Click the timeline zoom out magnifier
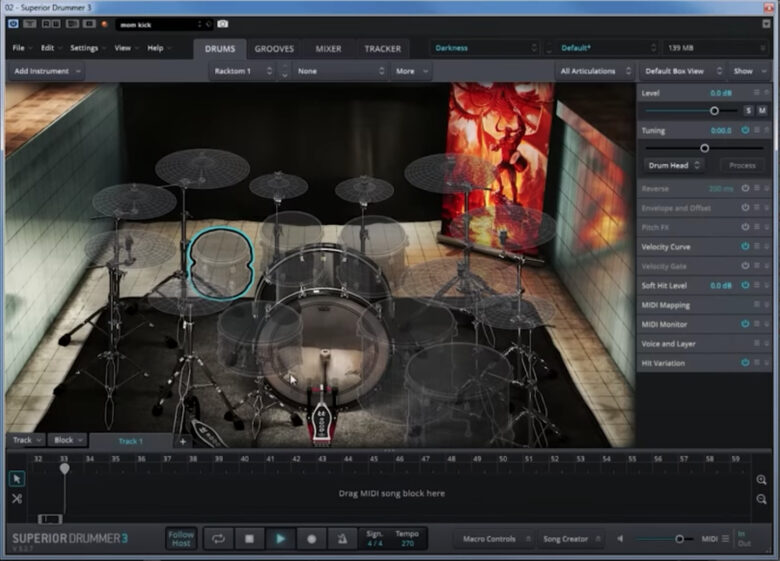This screenshot has width=780, height=561. pyautogui.click(x=761, y=499)
